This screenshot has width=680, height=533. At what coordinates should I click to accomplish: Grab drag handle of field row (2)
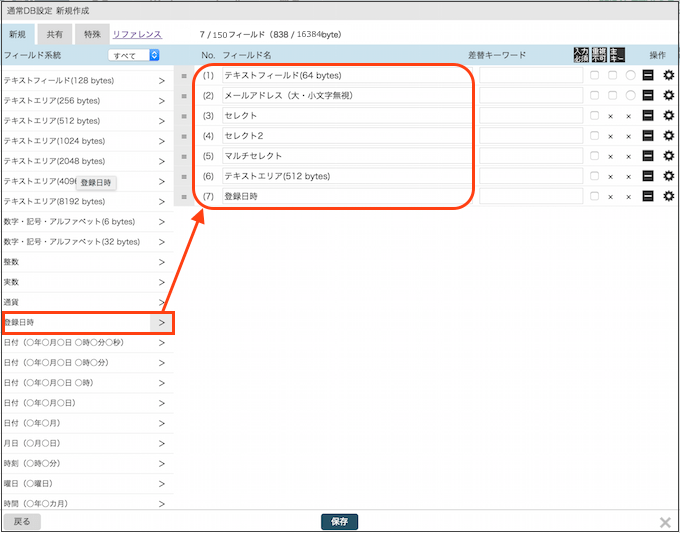point(184,96)
